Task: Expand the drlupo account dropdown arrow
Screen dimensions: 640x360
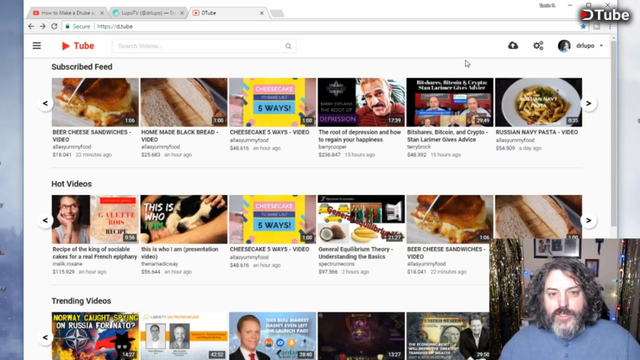Action: pos(601,46)
